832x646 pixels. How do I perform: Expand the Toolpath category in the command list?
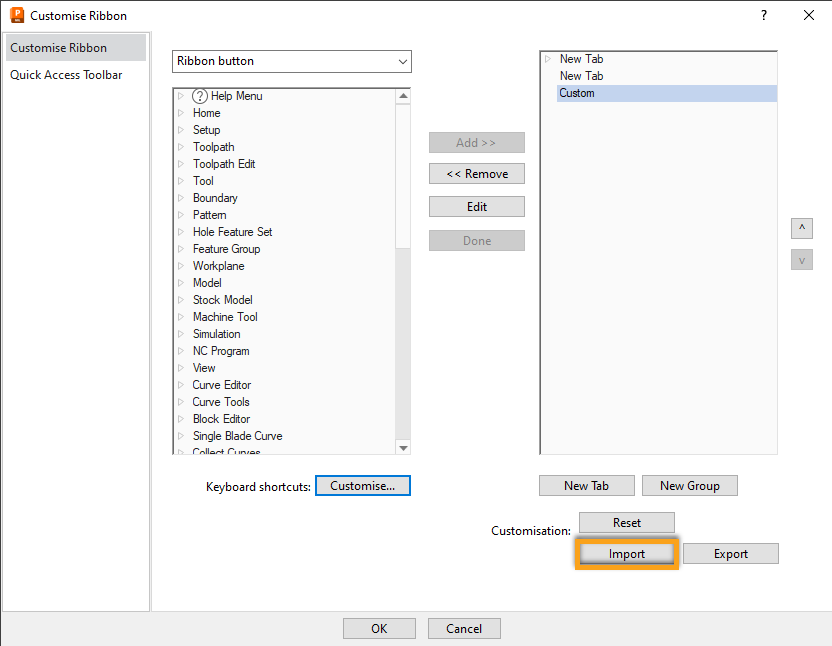pyautogui.click(x=181, y=146)
